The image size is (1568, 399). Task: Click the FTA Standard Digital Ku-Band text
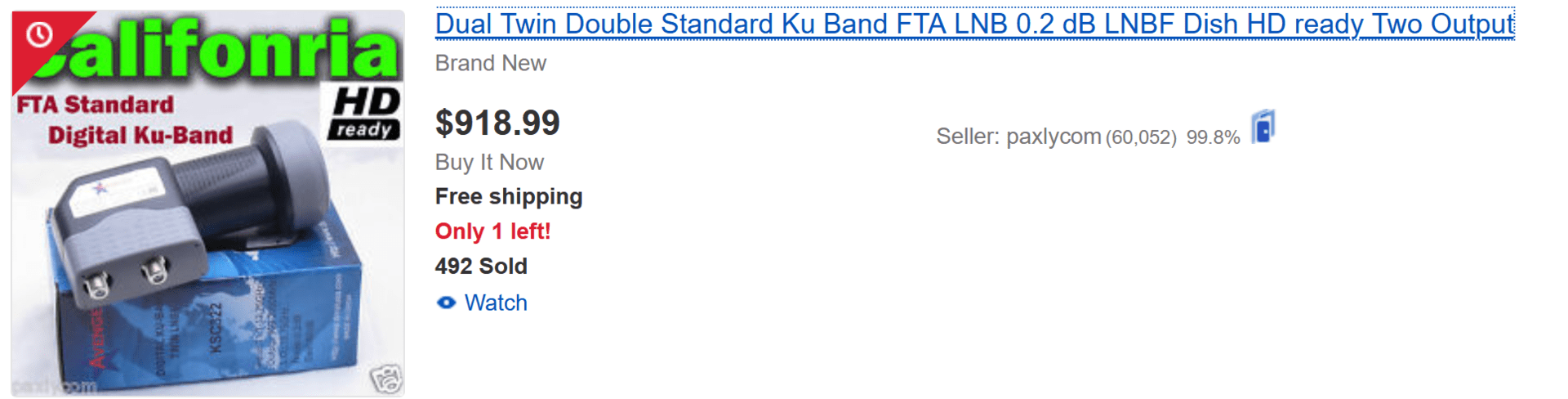point(124,120)
